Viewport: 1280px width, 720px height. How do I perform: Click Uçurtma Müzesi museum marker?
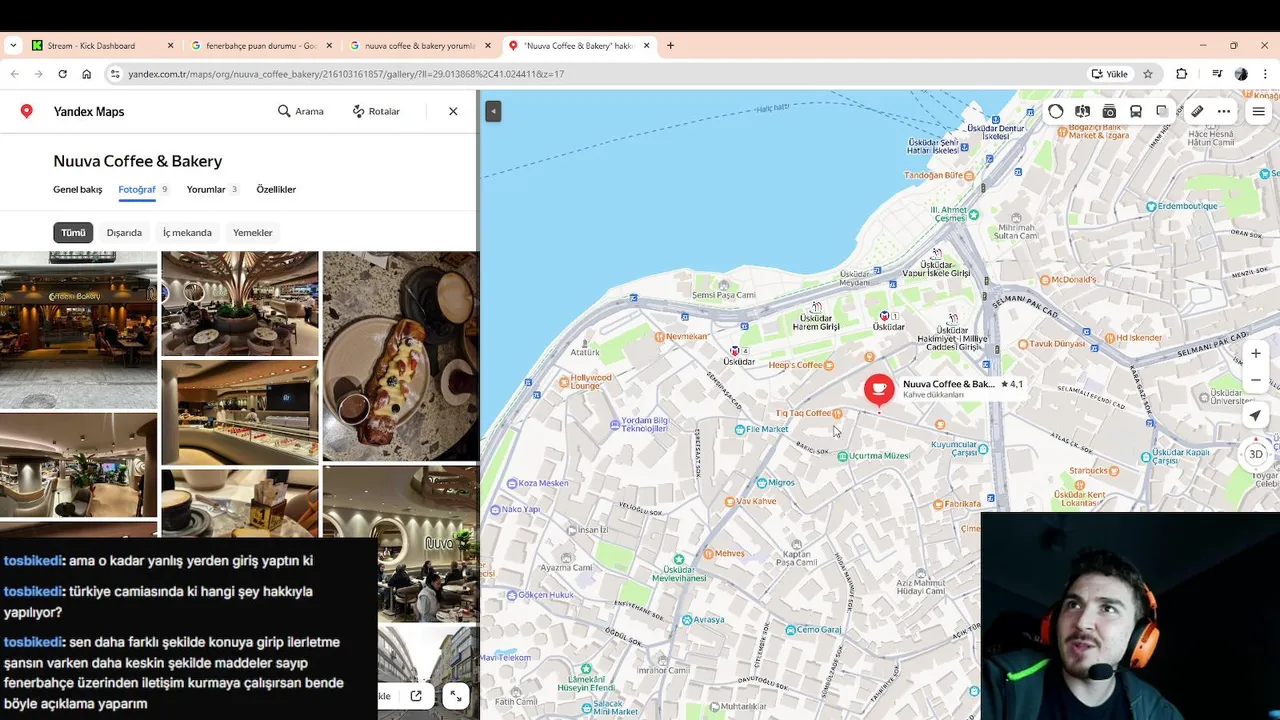pyautogui.click(x=873, y=455)
